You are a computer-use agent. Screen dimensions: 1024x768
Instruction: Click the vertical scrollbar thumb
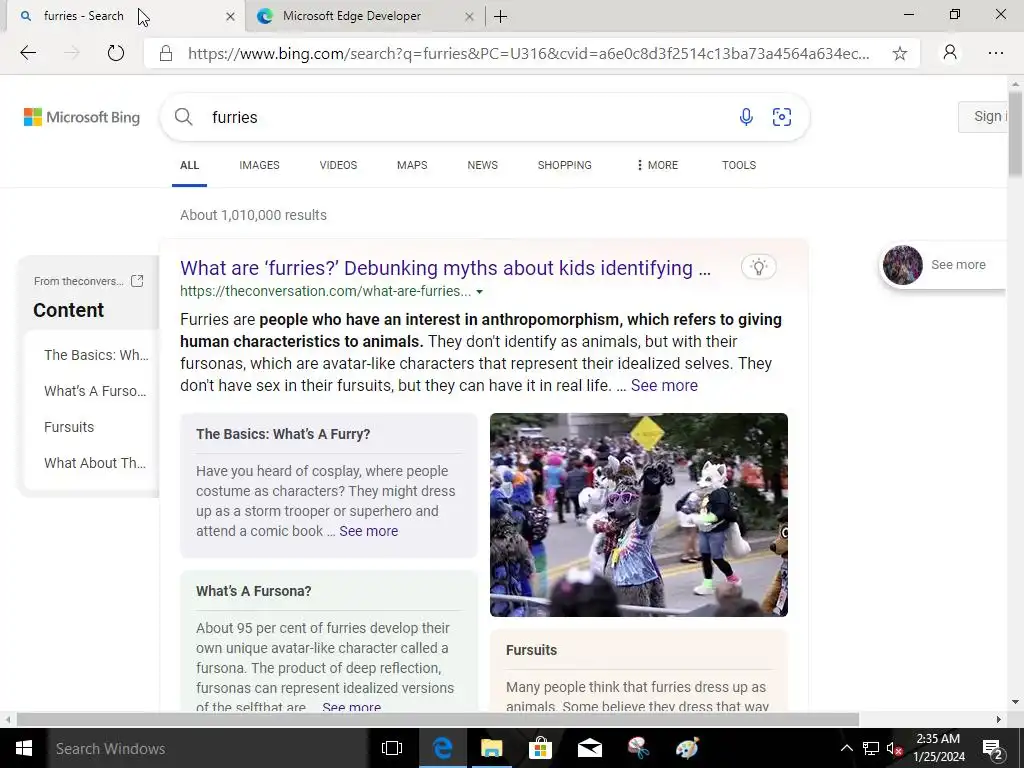pyautogui.click(x=1015, y=133)
